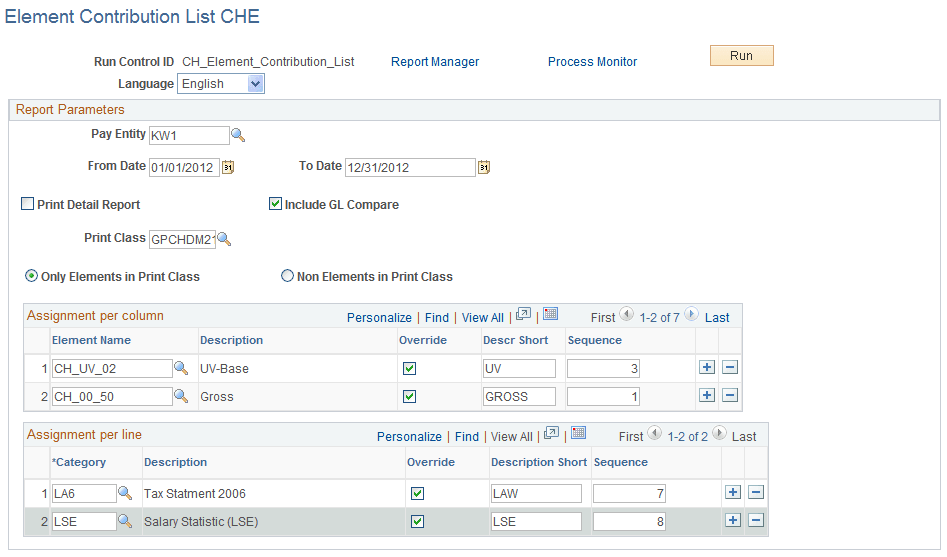Edit Category field LA6

point(85,494)
